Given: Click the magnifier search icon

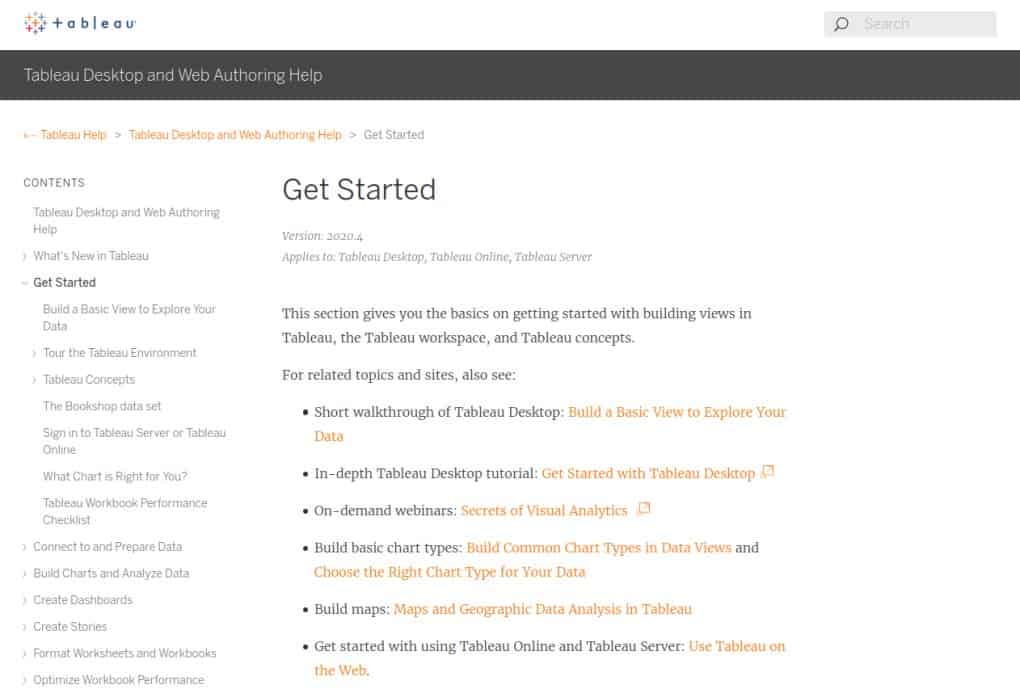Looking at the screenshot, I should point(842,24).
